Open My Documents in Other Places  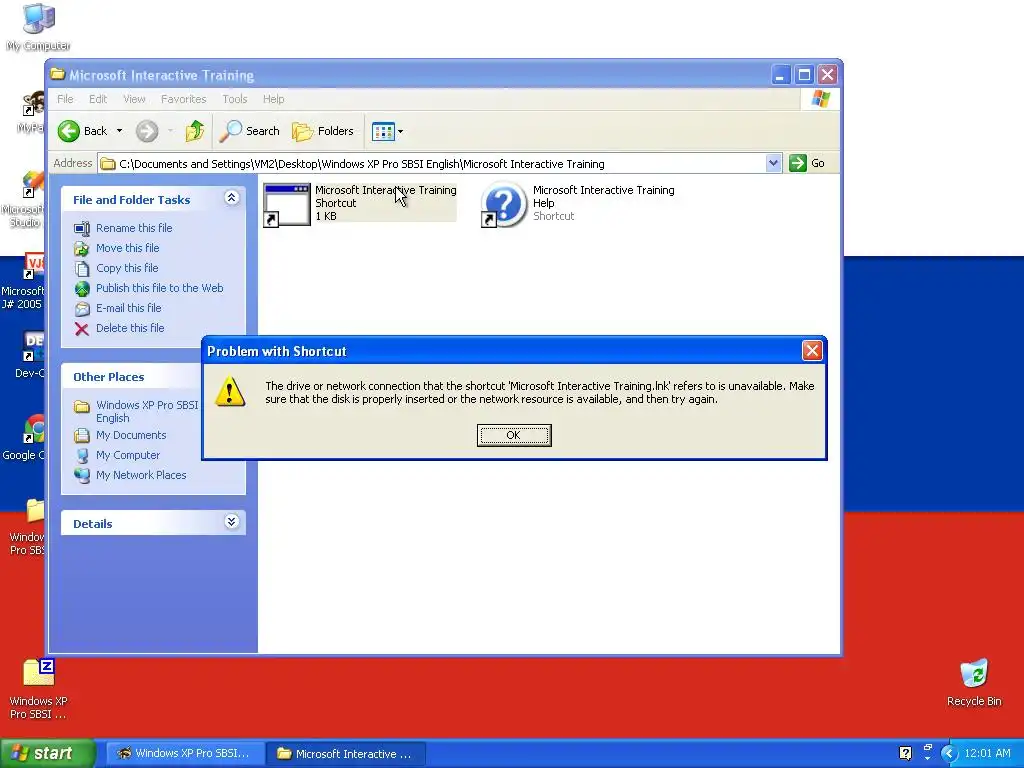(x=131, y=435)
